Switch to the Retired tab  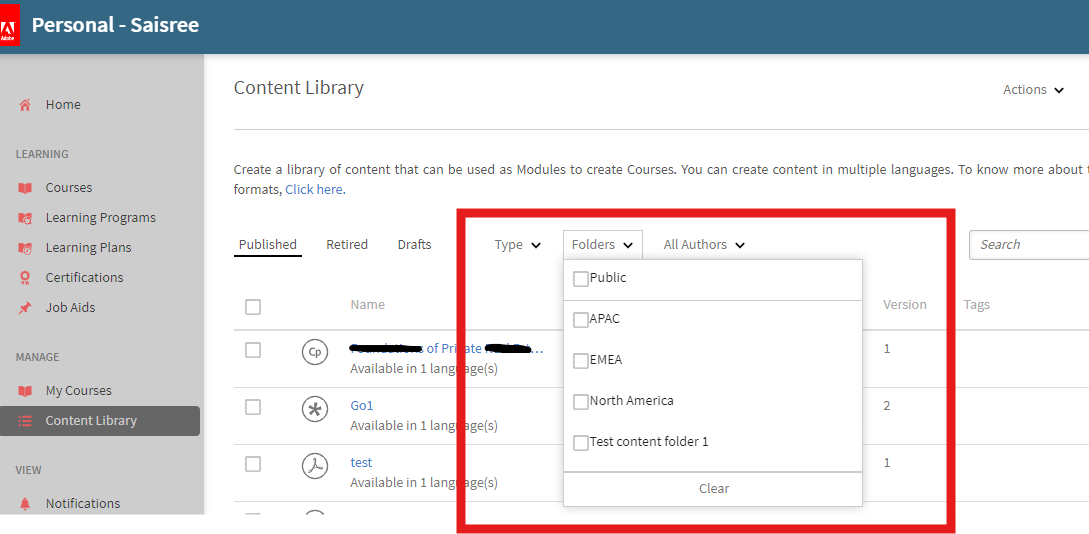tap(347, 245)
